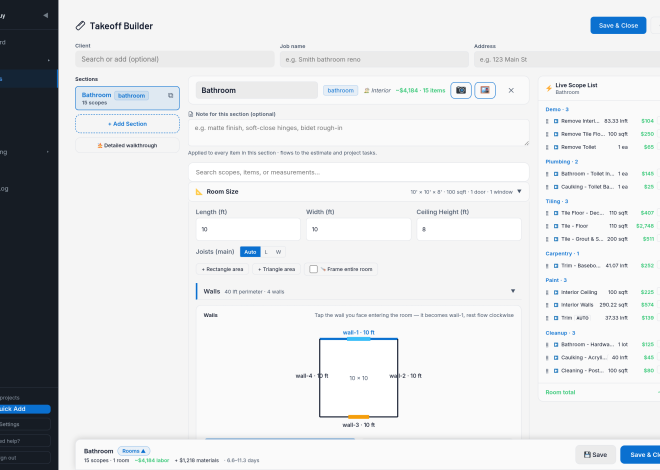Image resolution: width=660 pixels, height=470 pixels.
Task: Select wall-4 in the room diagram
Action: pos(319,378)
